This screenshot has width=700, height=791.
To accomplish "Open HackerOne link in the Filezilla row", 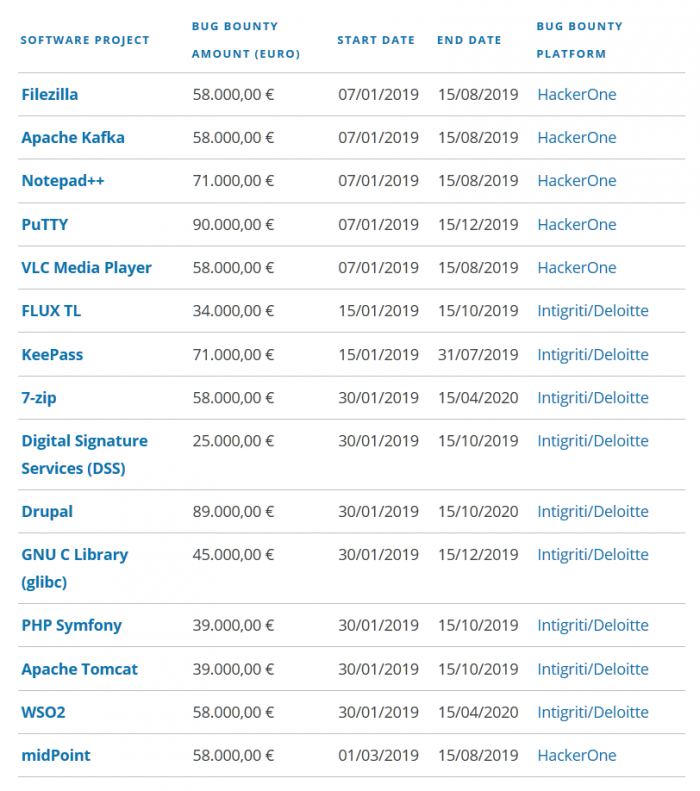I will tap(577, 95).
